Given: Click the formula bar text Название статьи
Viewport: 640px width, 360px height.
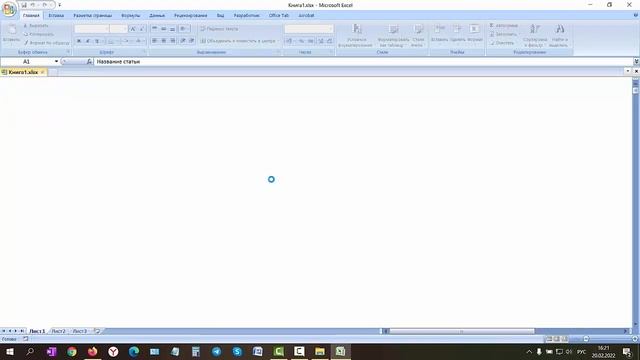Looking at the screenshot, I should point(118,62).
